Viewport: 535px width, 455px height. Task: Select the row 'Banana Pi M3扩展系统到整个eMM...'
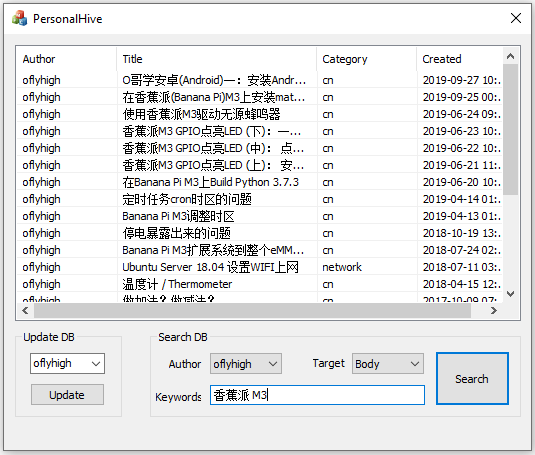[x=259, y=250]
